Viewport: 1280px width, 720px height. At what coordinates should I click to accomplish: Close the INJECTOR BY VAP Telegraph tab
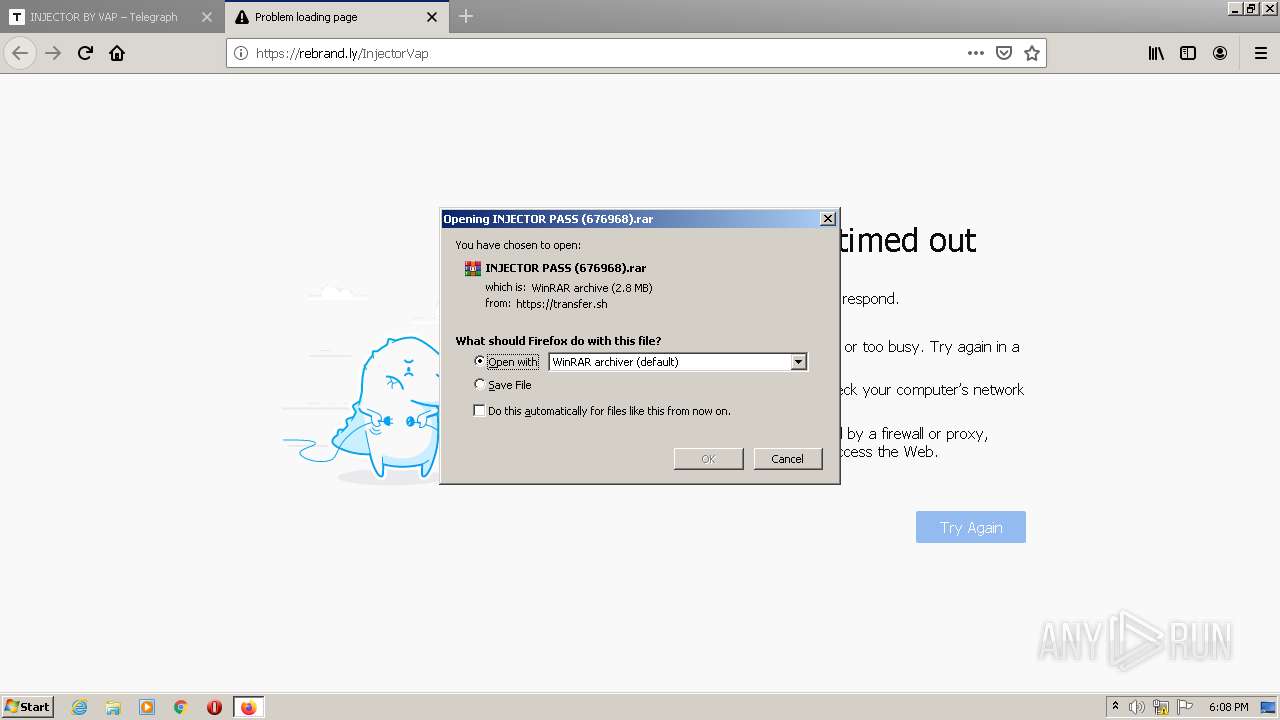pyautogui.click(x=207, y=17)
